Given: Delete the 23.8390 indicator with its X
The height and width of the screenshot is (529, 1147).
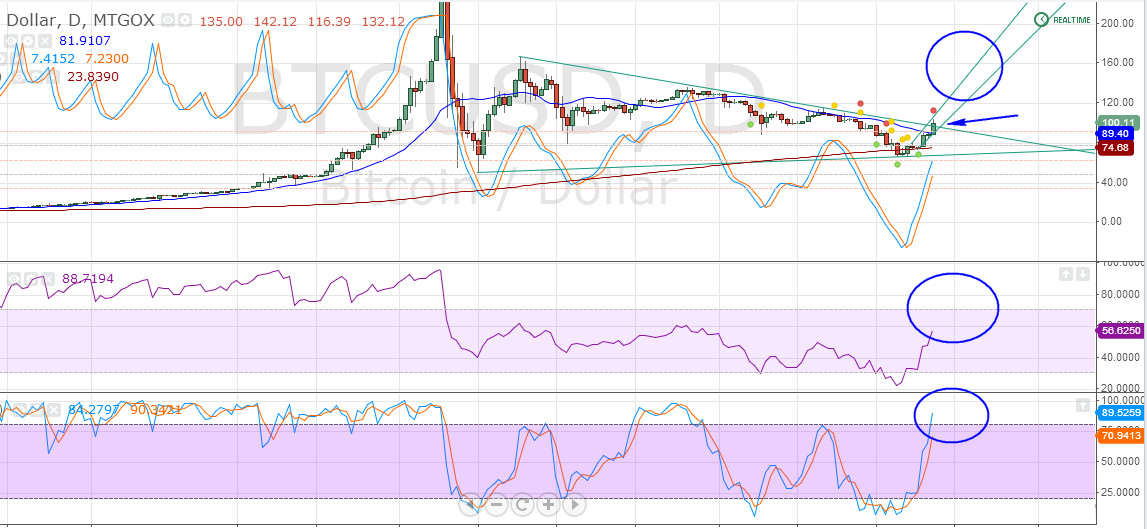Looking at the screenshot, I should (x=53, y=77).
